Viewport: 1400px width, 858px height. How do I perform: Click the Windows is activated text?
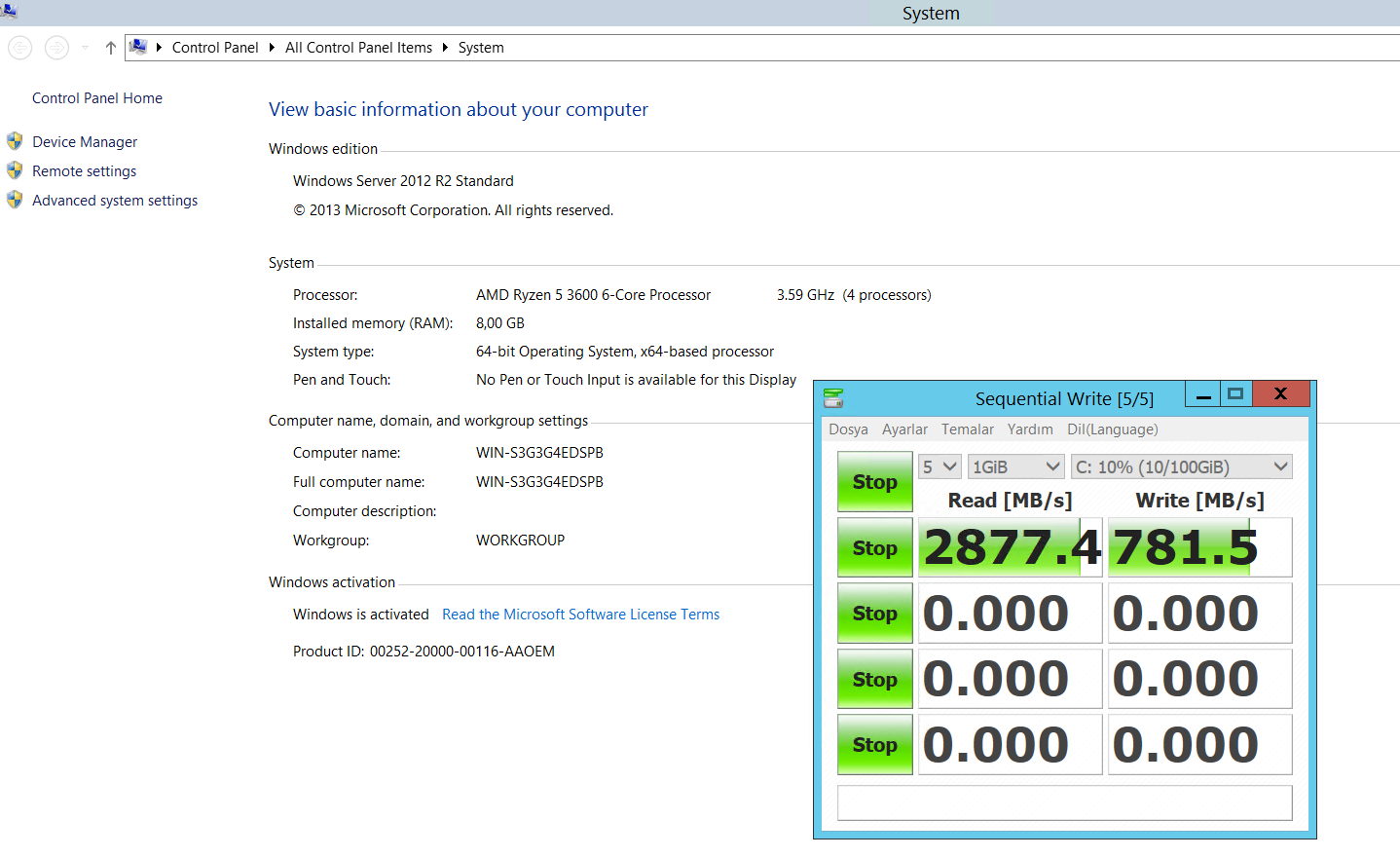(x=361, y=615)
